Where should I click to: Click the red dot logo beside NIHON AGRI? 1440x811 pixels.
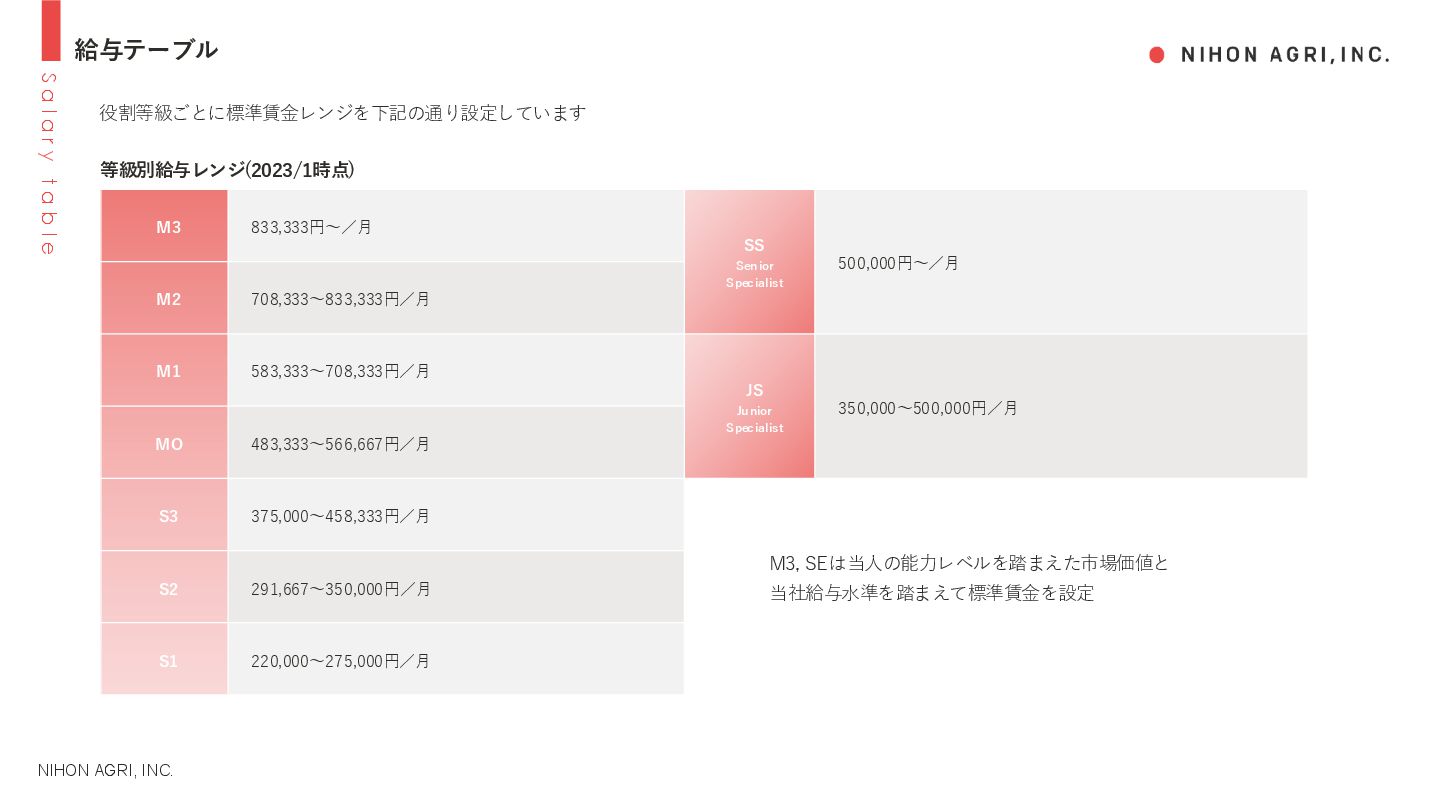[1157, 55]
